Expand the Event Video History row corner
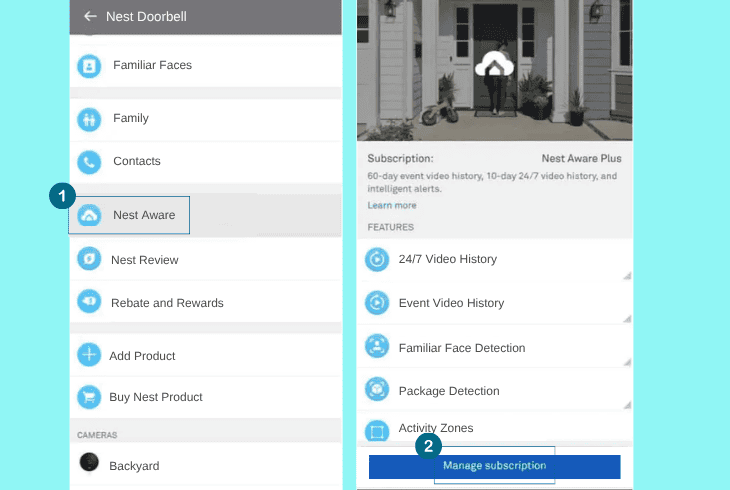Viewport: 730px width, 490px height. coord(627,319)
